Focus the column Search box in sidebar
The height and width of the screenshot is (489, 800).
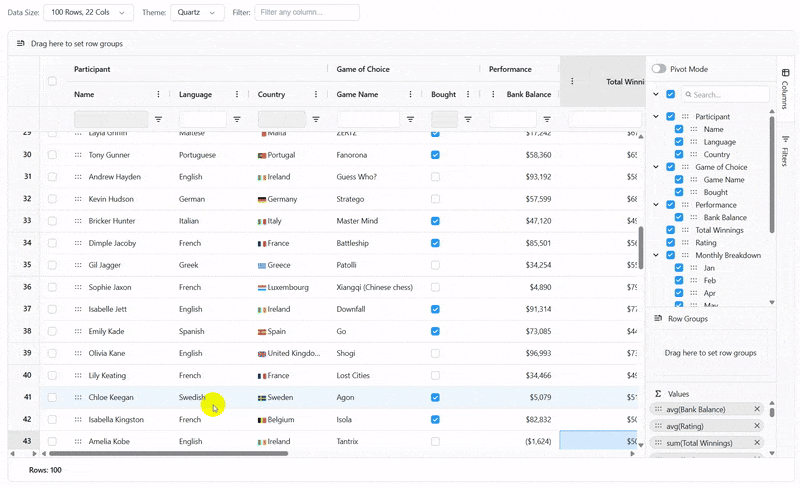click(726, 94)
